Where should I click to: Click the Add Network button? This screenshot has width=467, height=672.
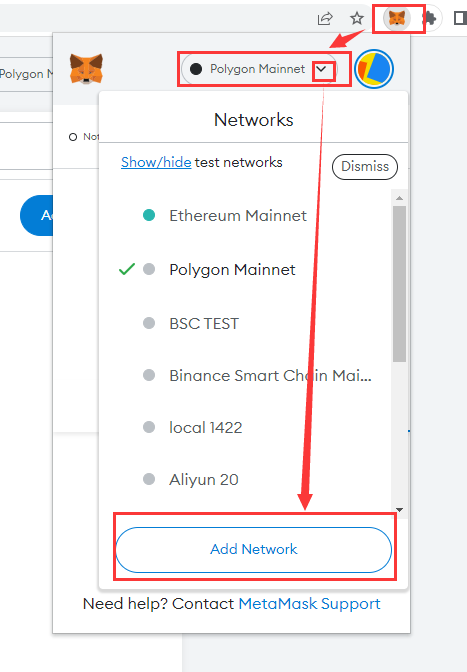click(254, 549)
